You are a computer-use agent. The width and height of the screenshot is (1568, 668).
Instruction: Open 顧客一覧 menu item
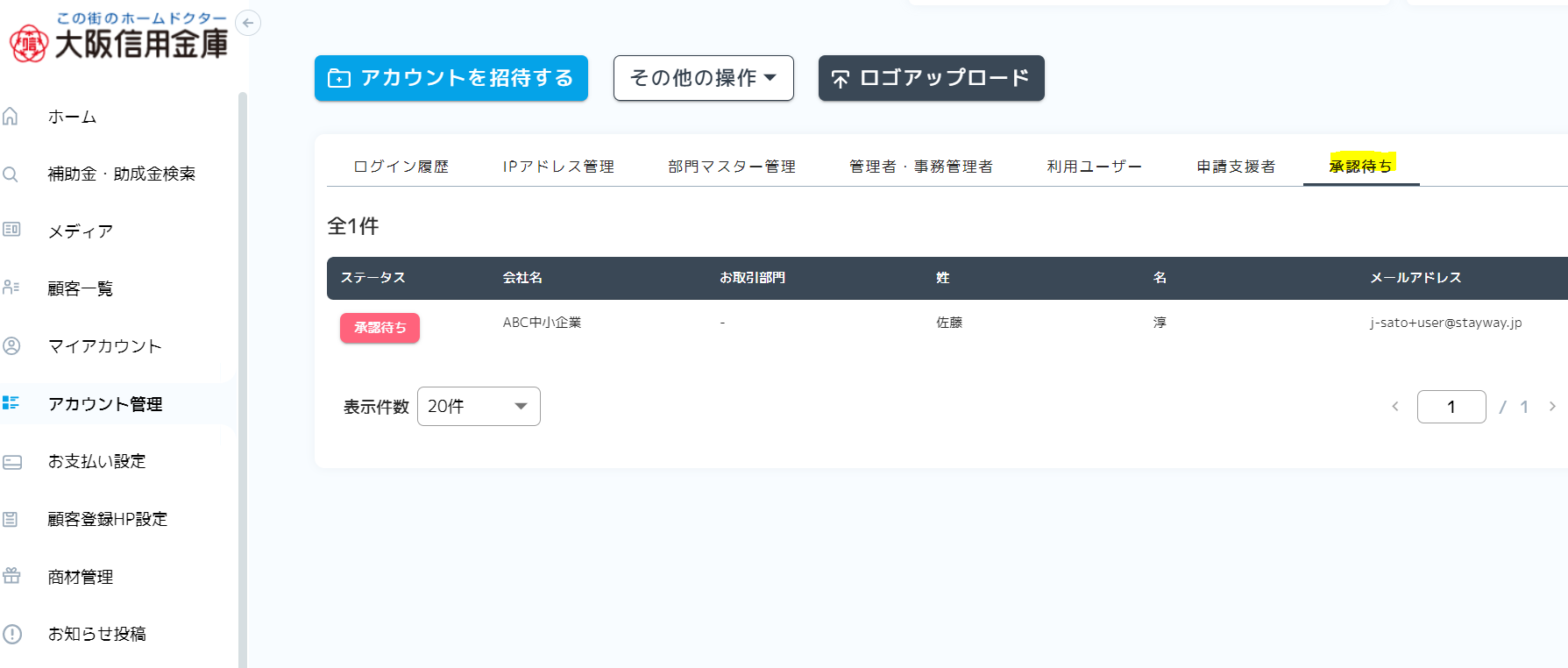pos(80,288)
